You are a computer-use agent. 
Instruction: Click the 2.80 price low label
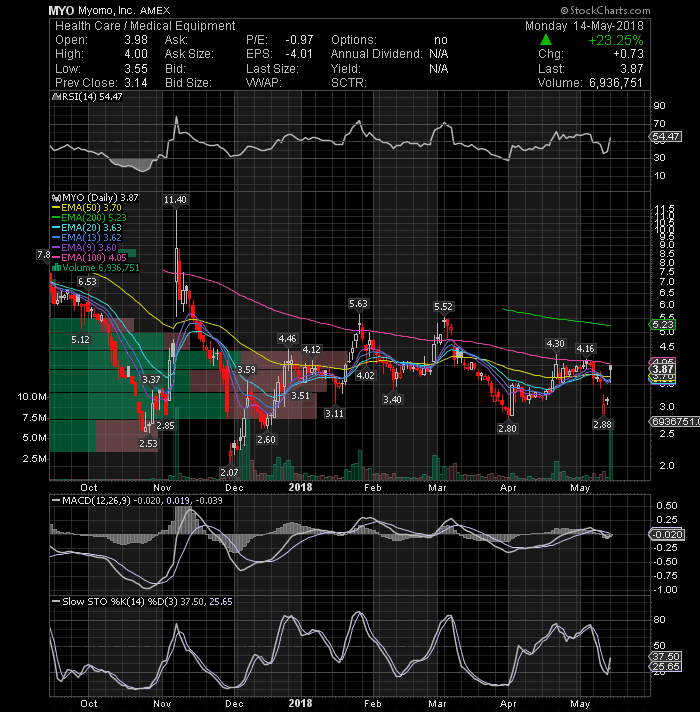pos(507,429)
